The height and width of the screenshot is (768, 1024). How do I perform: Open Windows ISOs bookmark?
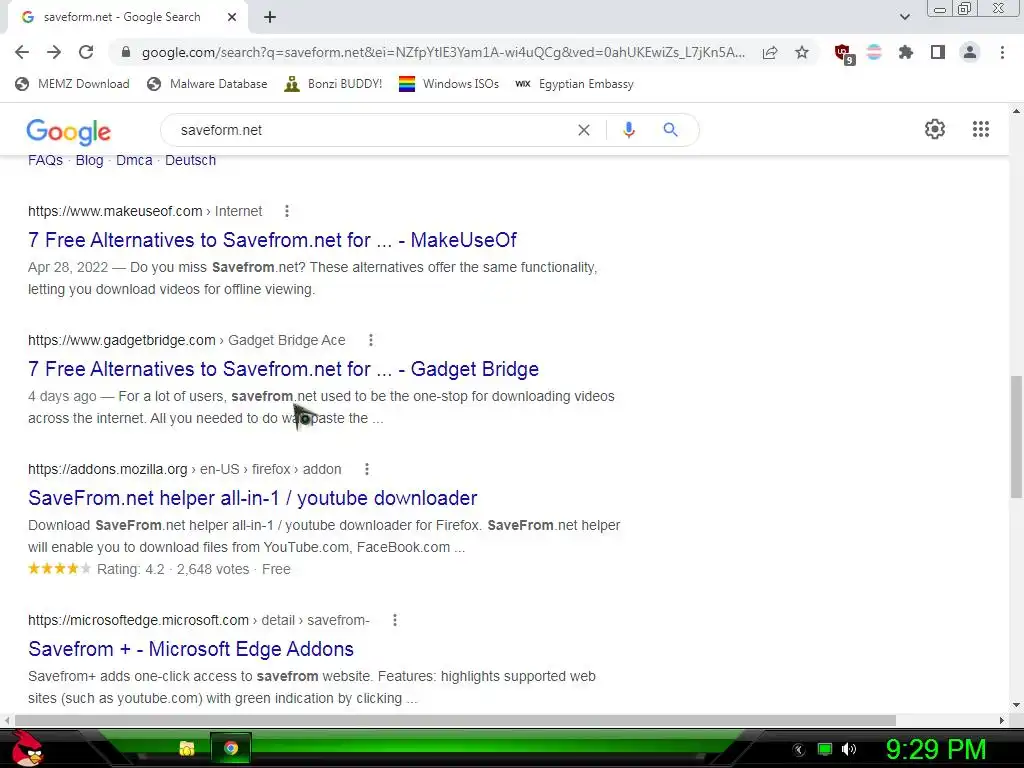point(449,84)
